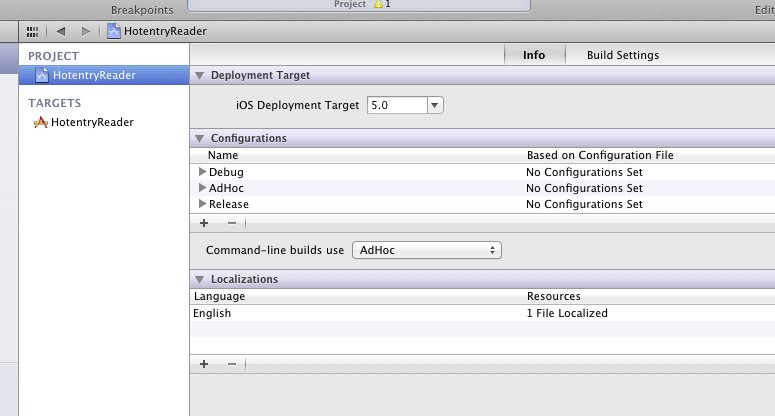Screen dimensions: 775x416
Task: Click the Name column header
Action: pos(223,155)
